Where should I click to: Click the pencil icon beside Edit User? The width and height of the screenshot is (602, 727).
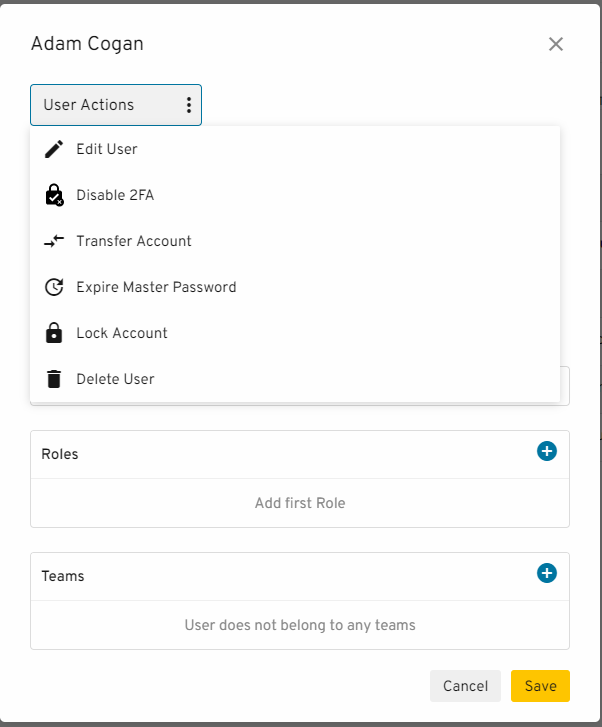(54, 149)
